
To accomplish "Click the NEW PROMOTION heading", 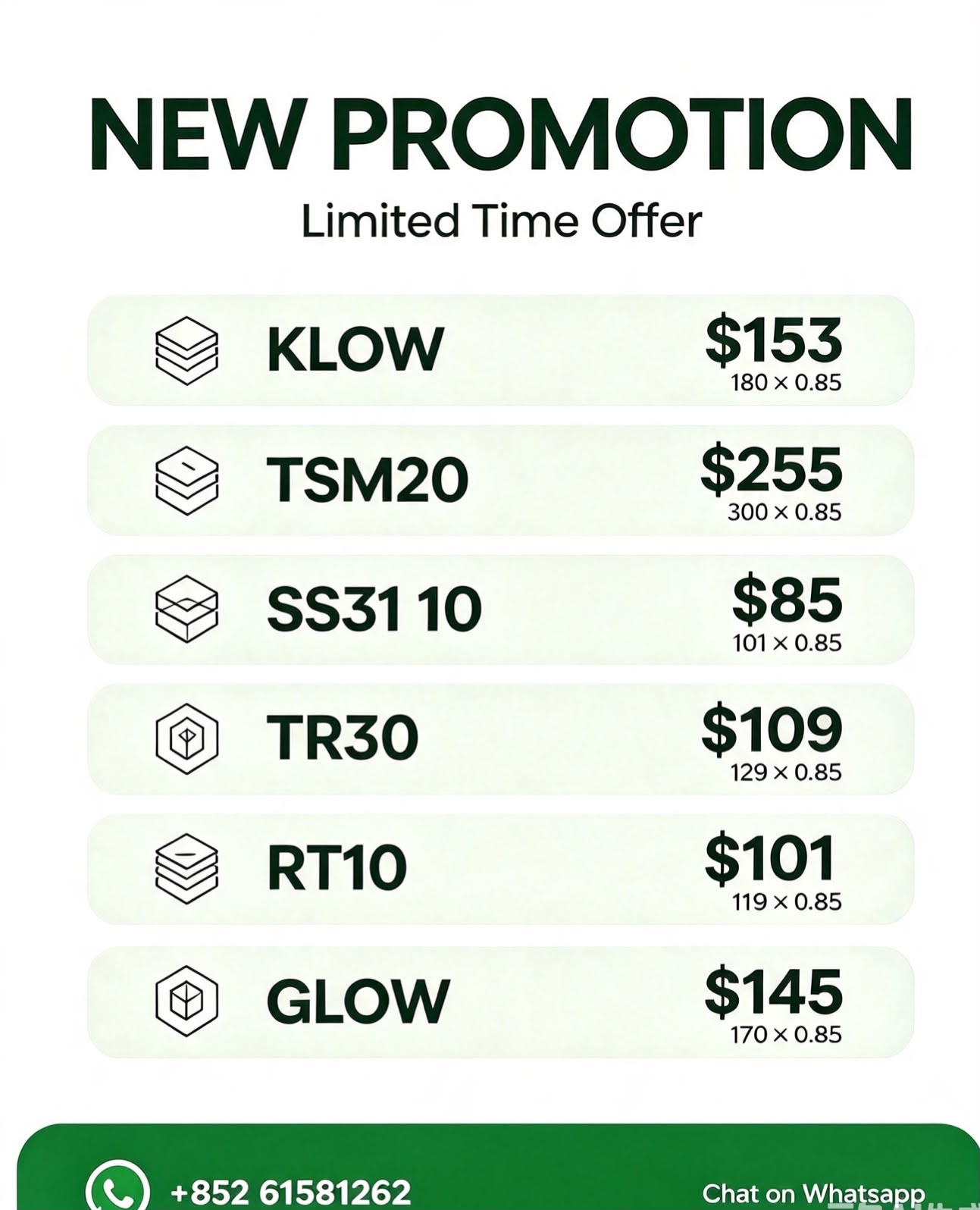I will point(500,135).
